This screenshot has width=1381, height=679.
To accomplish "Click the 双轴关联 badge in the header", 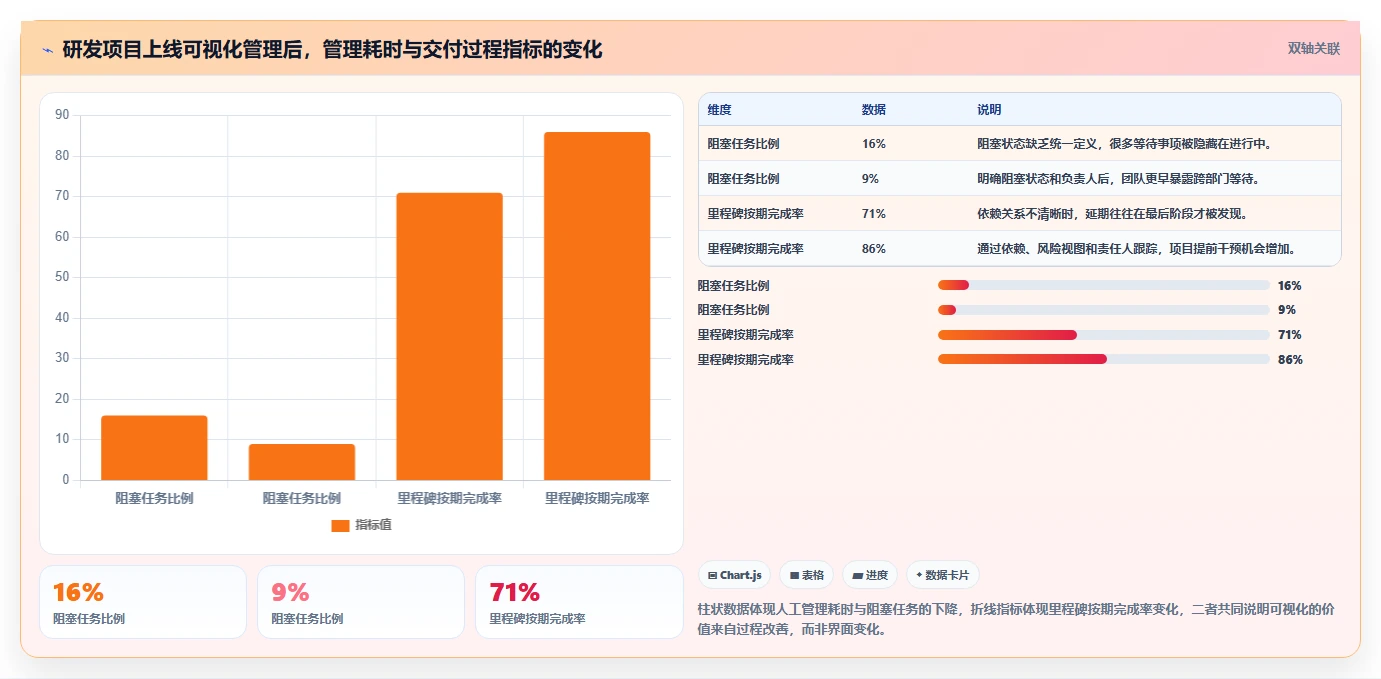I will (1313, 48).
